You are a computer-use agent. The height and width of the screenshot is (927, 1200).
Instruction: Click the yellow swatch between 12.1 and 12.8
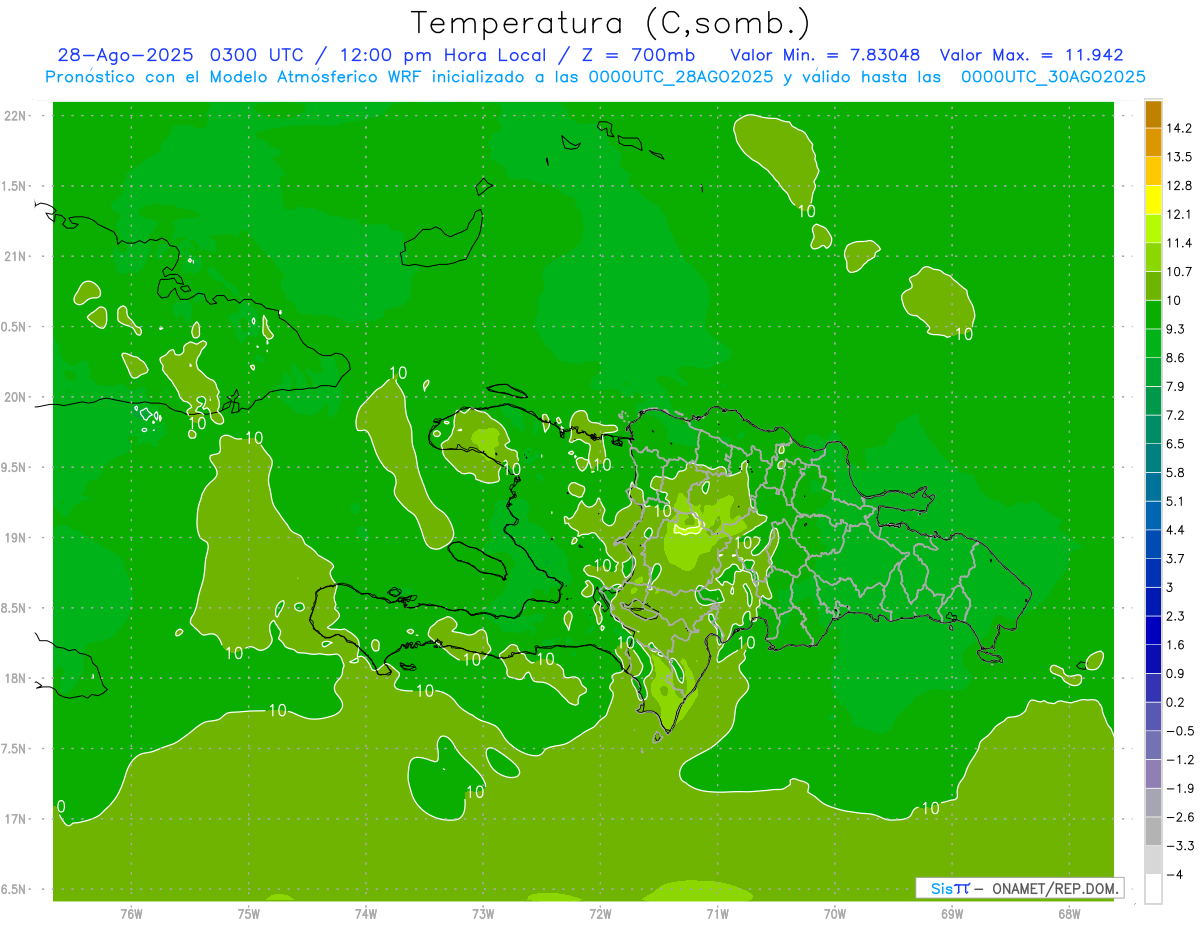pyautogui.click(x=1153, y=200)
